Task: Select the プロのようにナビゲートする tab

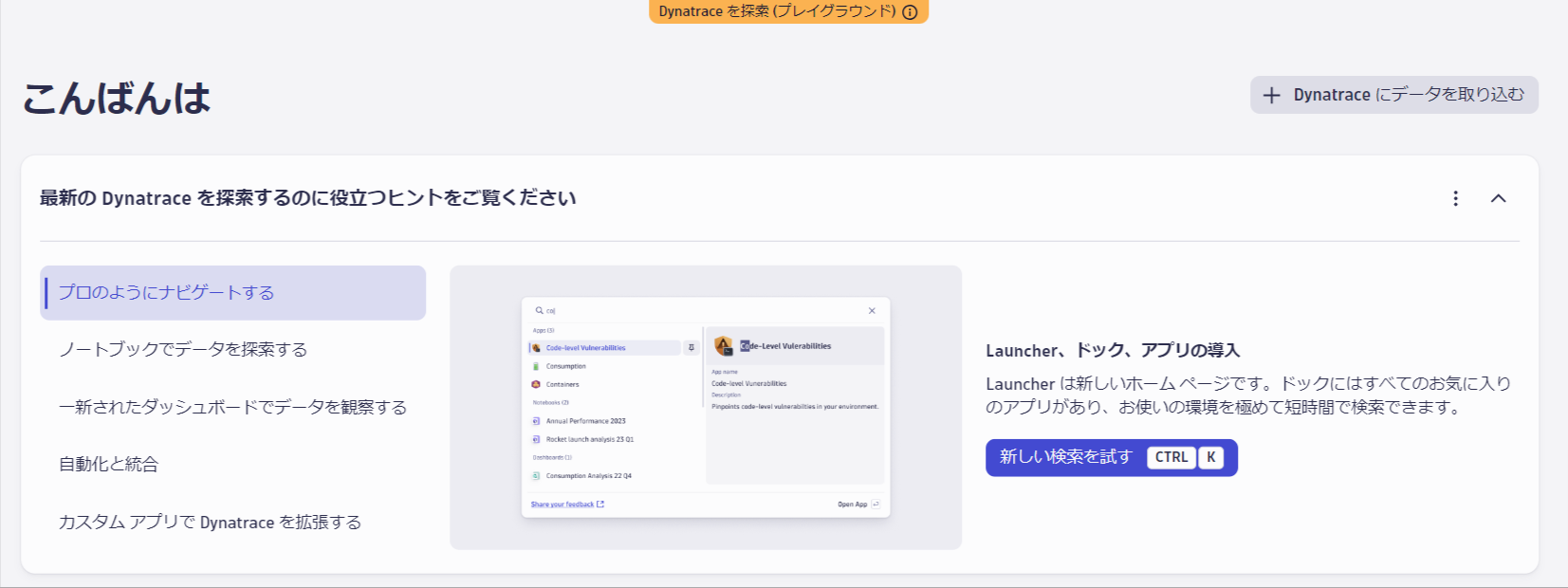Action: click(233, 292)
